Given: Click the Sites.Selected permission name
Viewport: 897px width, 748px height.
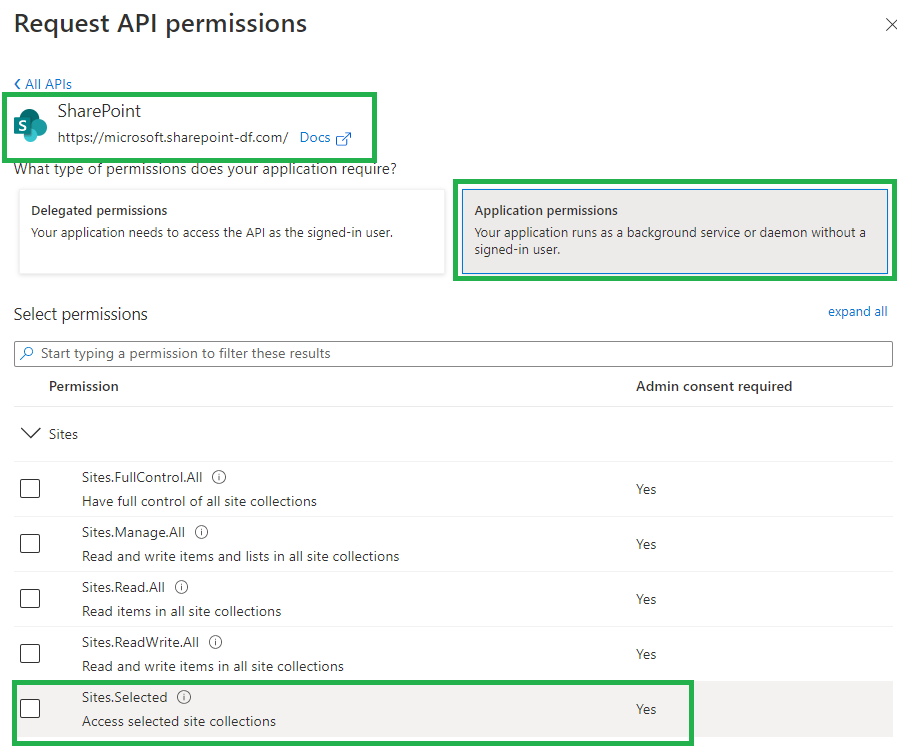Looking at the screenshot, I should (124, 697).
